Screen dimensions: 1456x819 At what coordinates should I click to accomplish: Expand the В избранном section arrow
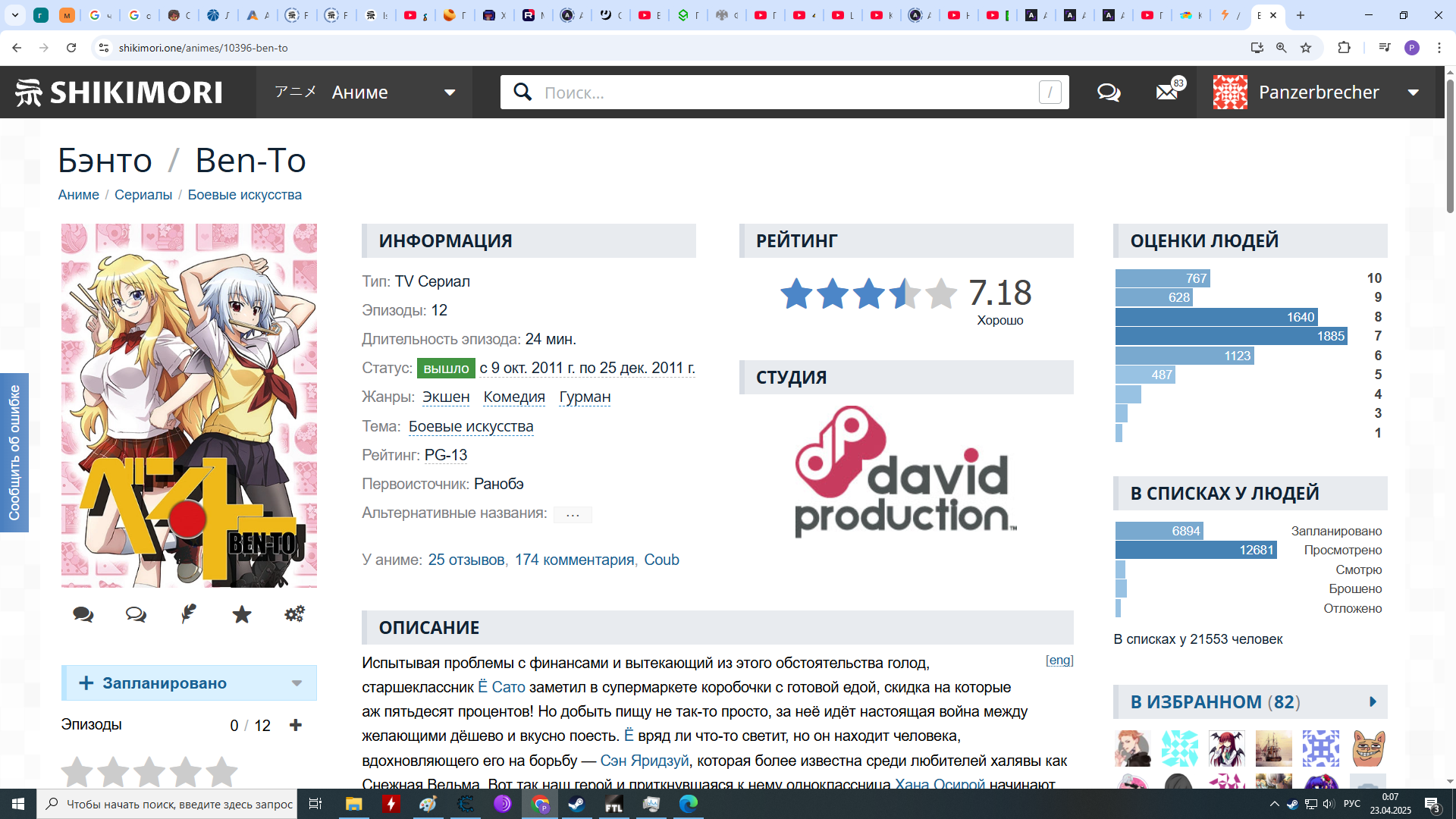(1373, 702)
